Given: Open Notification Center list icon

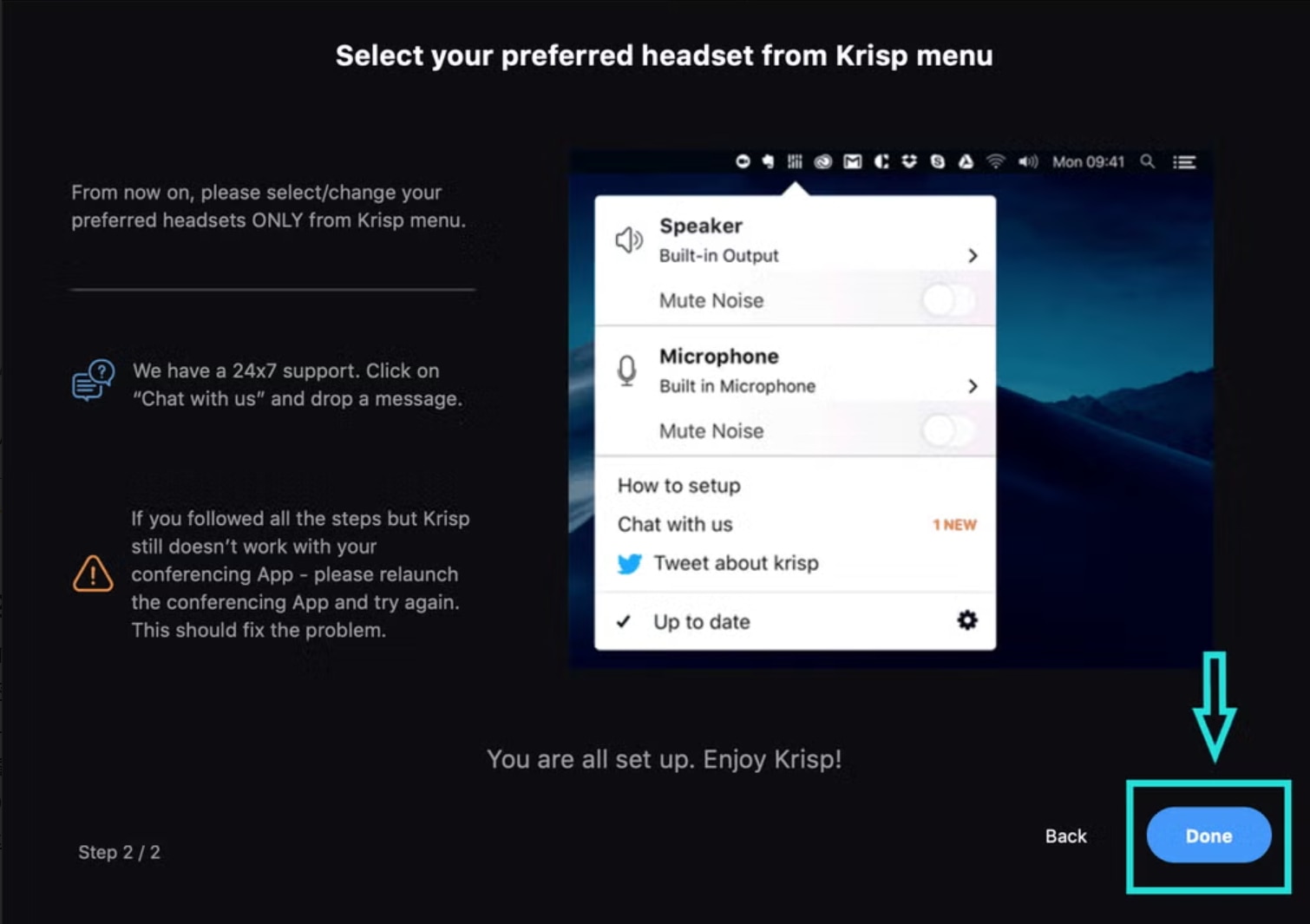Looking at the screenshot, I should pyautogui.click(x=1184, y=161).
